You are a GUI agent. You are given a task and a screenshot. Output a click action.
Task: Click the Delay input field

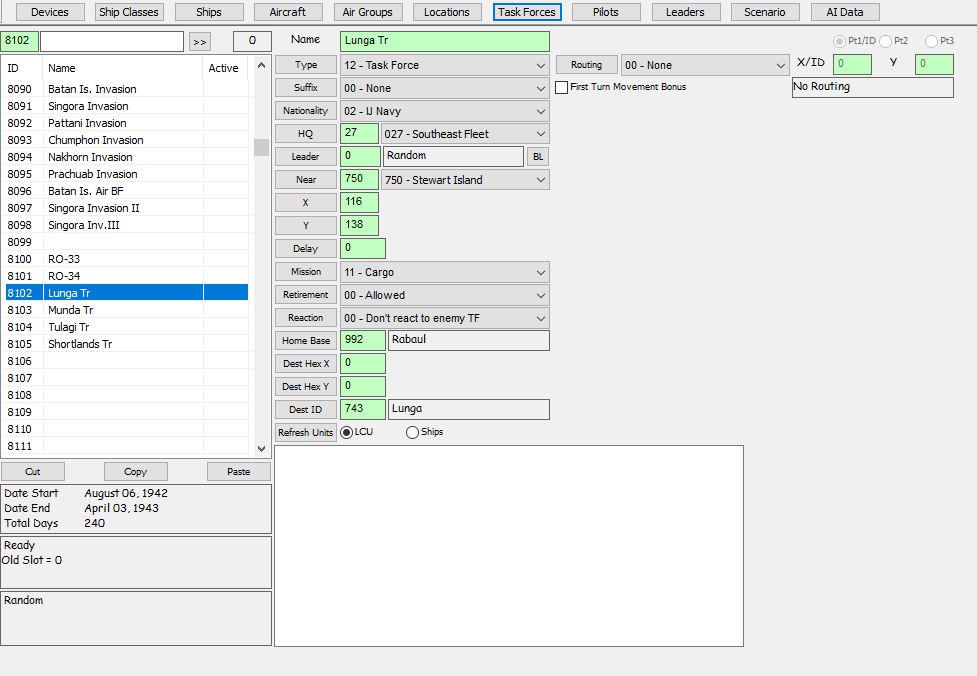pos(363,248)
